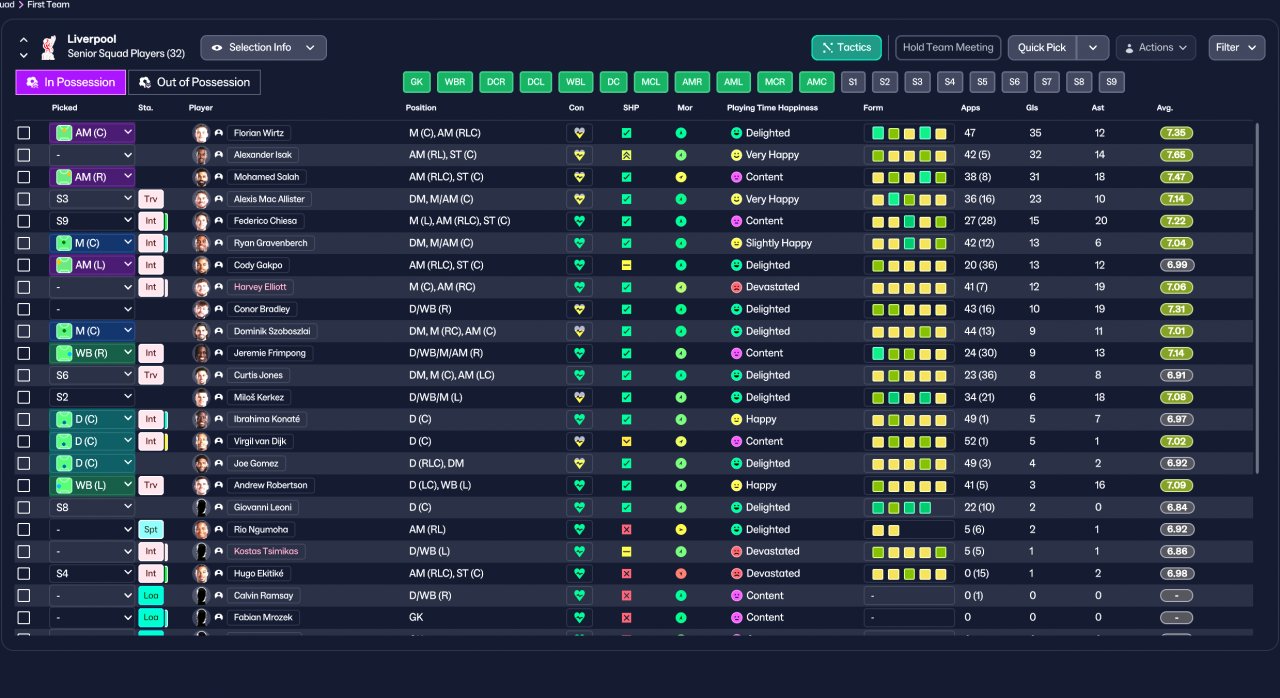
Task: Open the Tactics button
Action: tap(846, 47)
